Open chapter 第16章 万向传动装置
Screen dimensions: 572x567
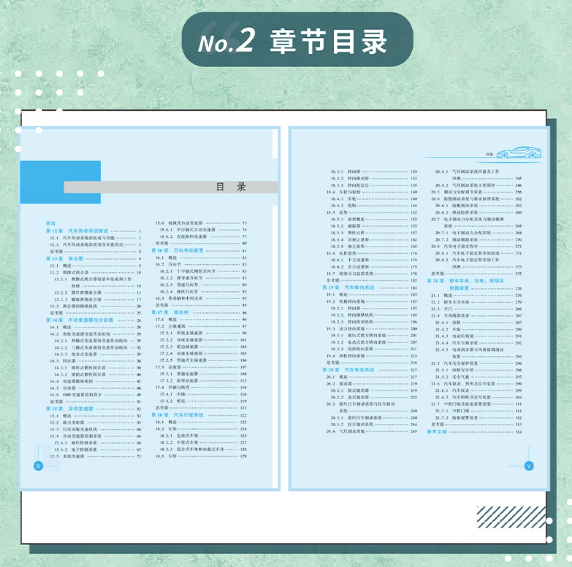click(x=199, y=250)
